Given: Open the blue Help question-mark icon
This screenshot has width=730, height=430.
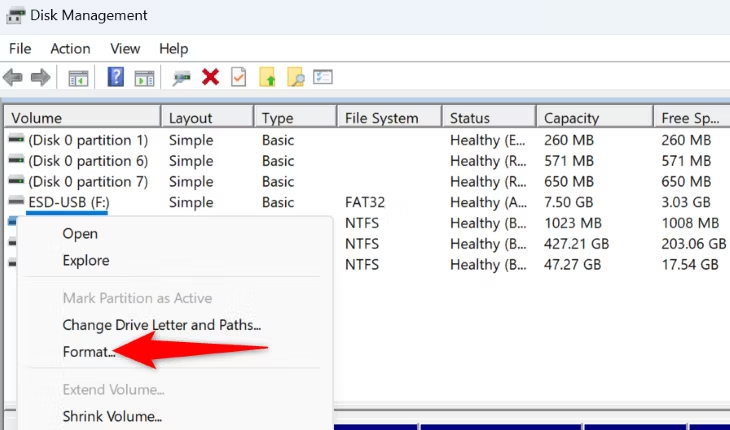Looking at the screenshot, I should (115, 77).
